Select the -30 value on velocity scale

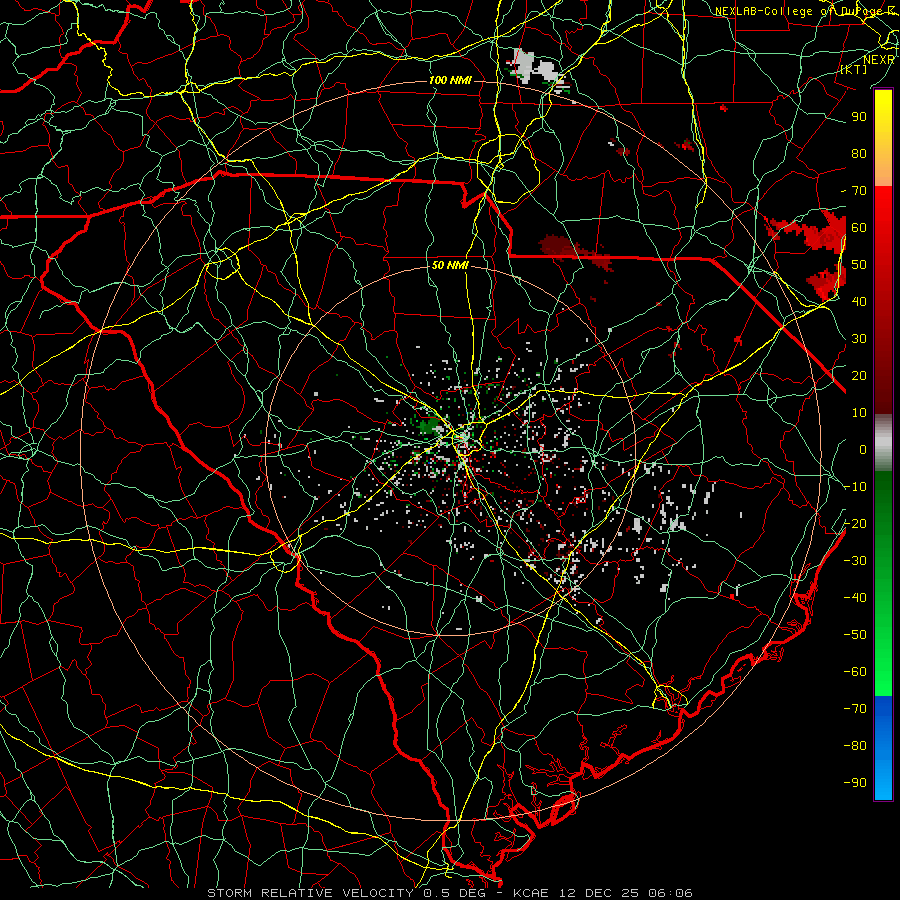click(855, 561)
